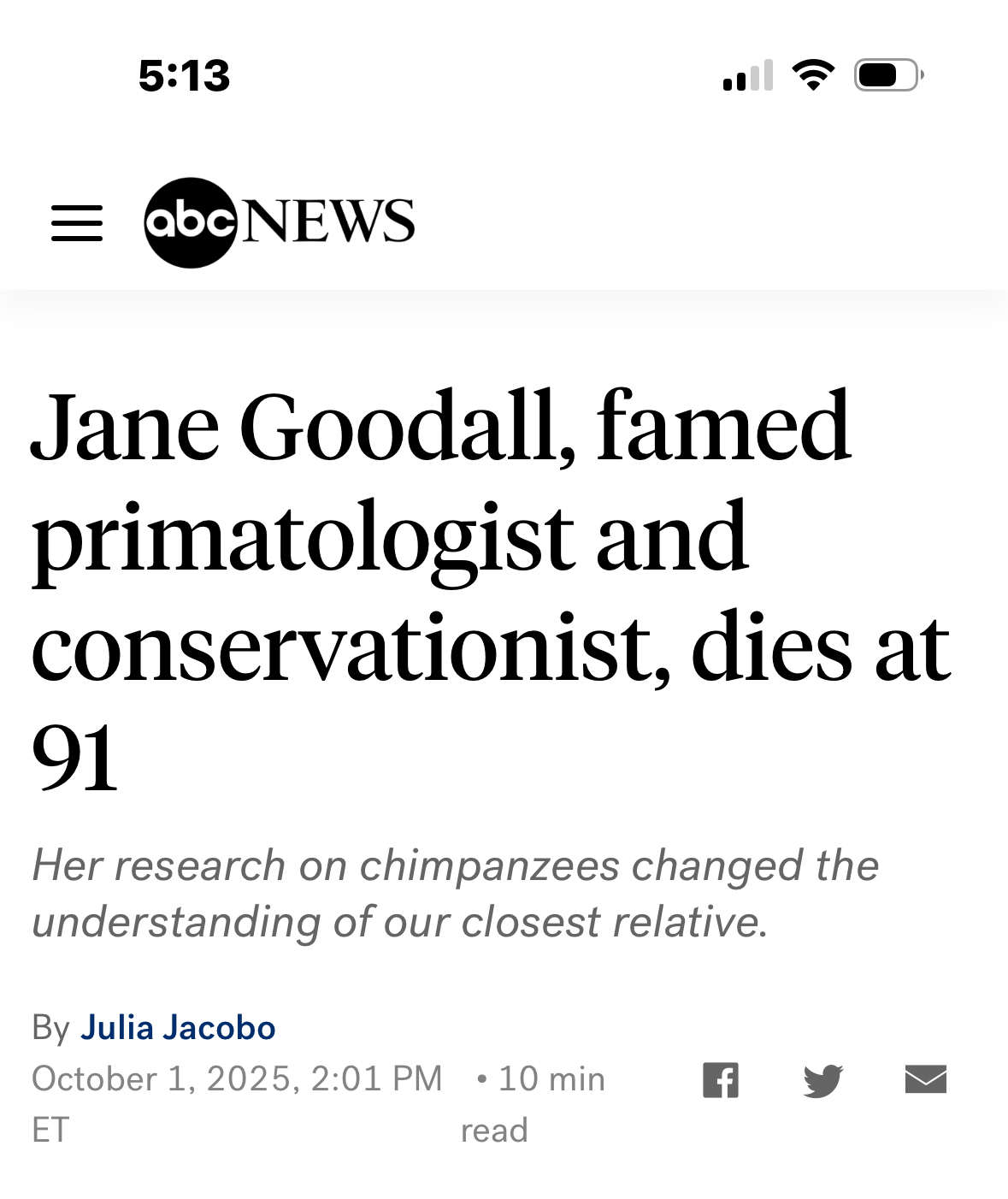
Task: Open the hamburger navigation menu
Action: tap(77, 223)
